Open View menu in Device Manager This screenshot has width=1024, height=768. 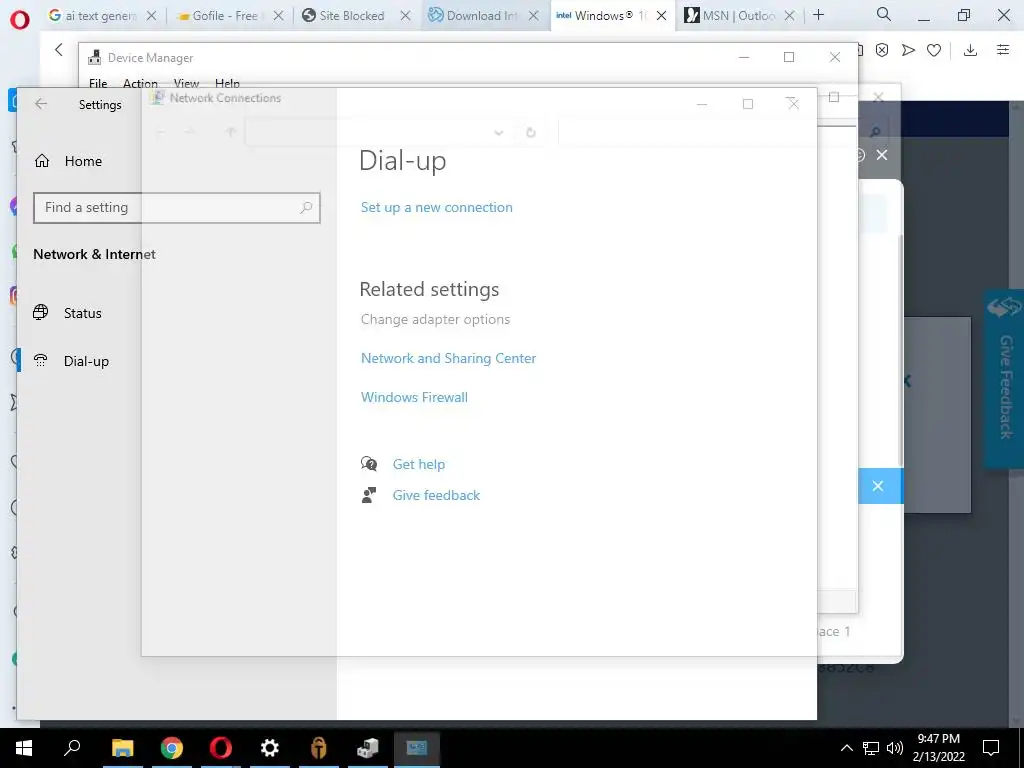coord(186,83)
